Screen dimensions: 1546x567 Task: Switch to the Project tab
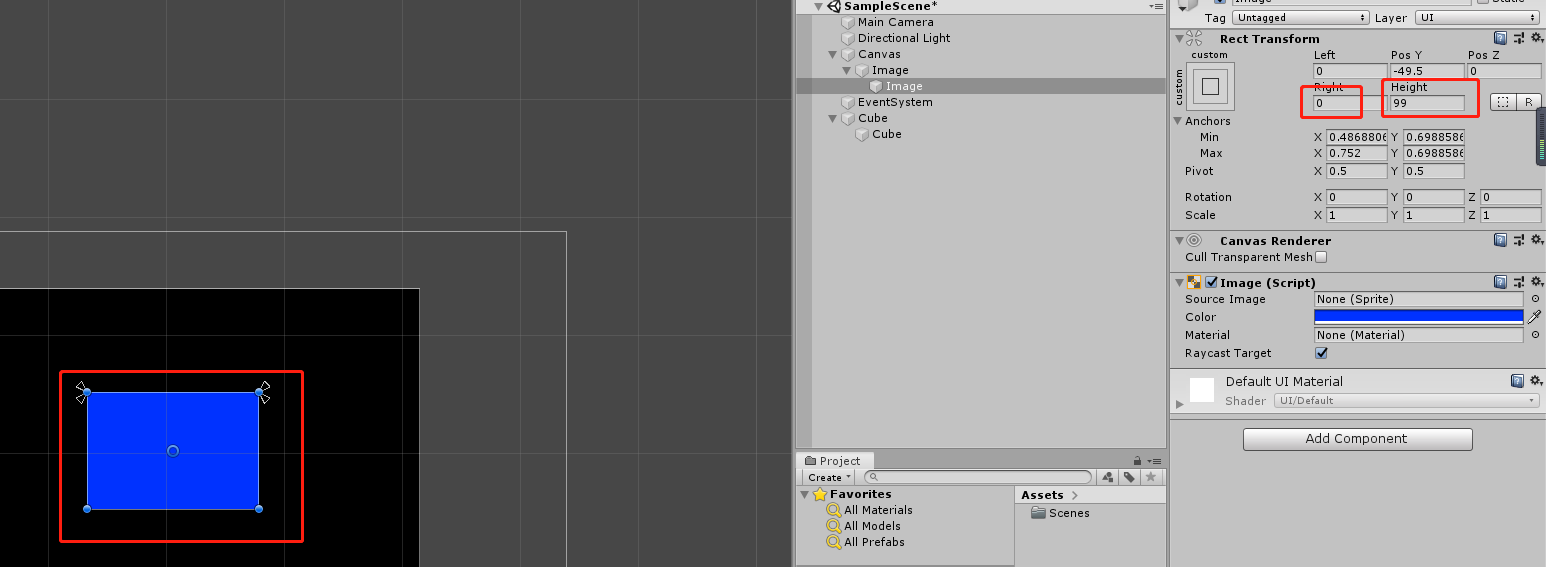(834, 461)
